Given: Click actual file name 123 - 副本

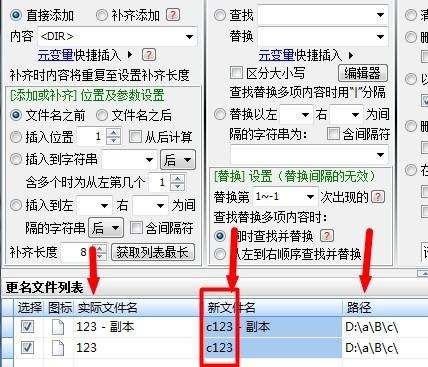Looking at the screenshot, I should (x=105, y=327).
